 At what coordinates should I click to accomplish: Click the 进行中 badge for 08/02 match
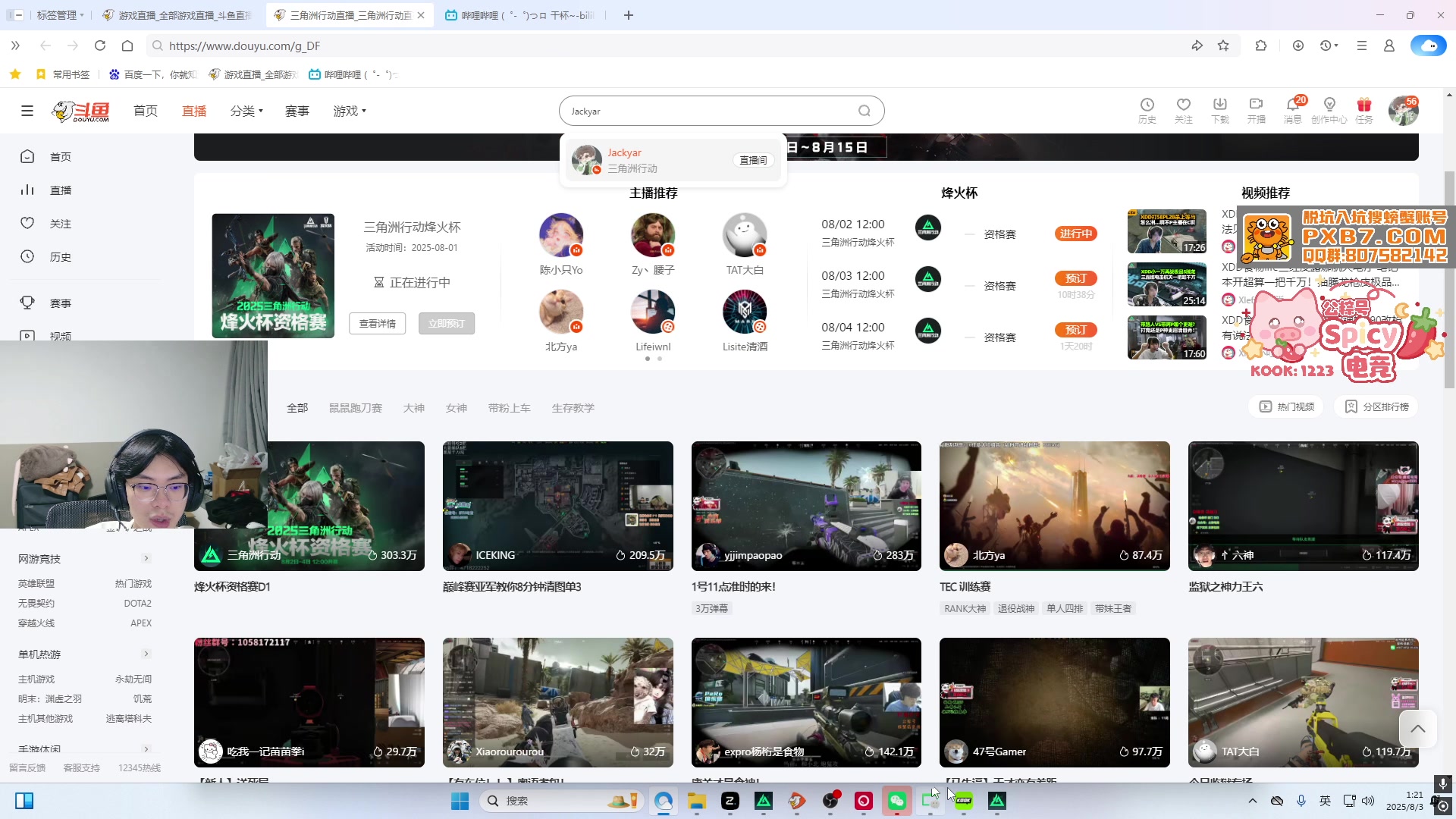[1076, 234]
